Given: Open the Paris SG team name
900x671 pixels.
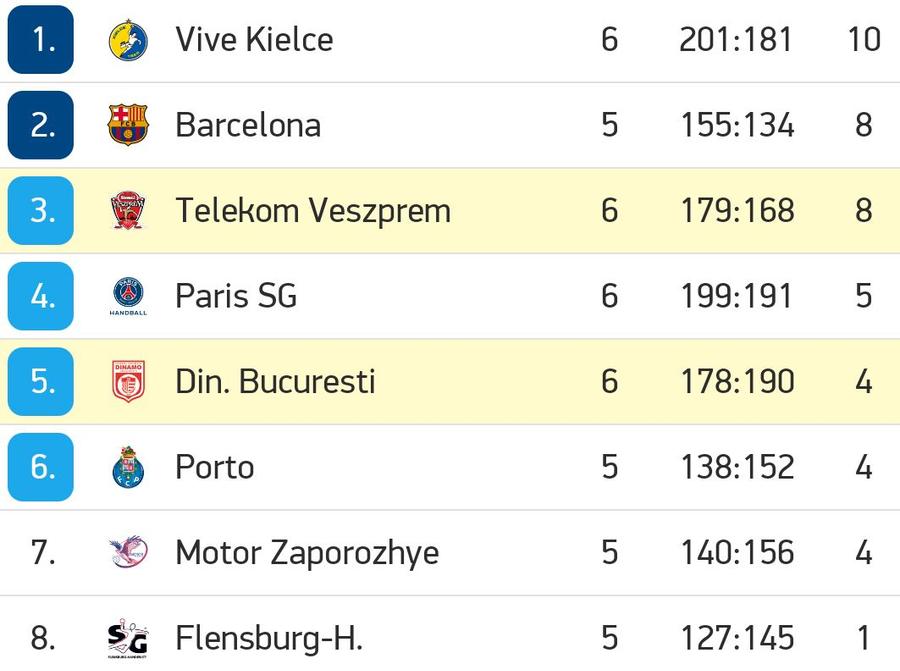Looking at the screenshot, I should click(x=236, y=296).
